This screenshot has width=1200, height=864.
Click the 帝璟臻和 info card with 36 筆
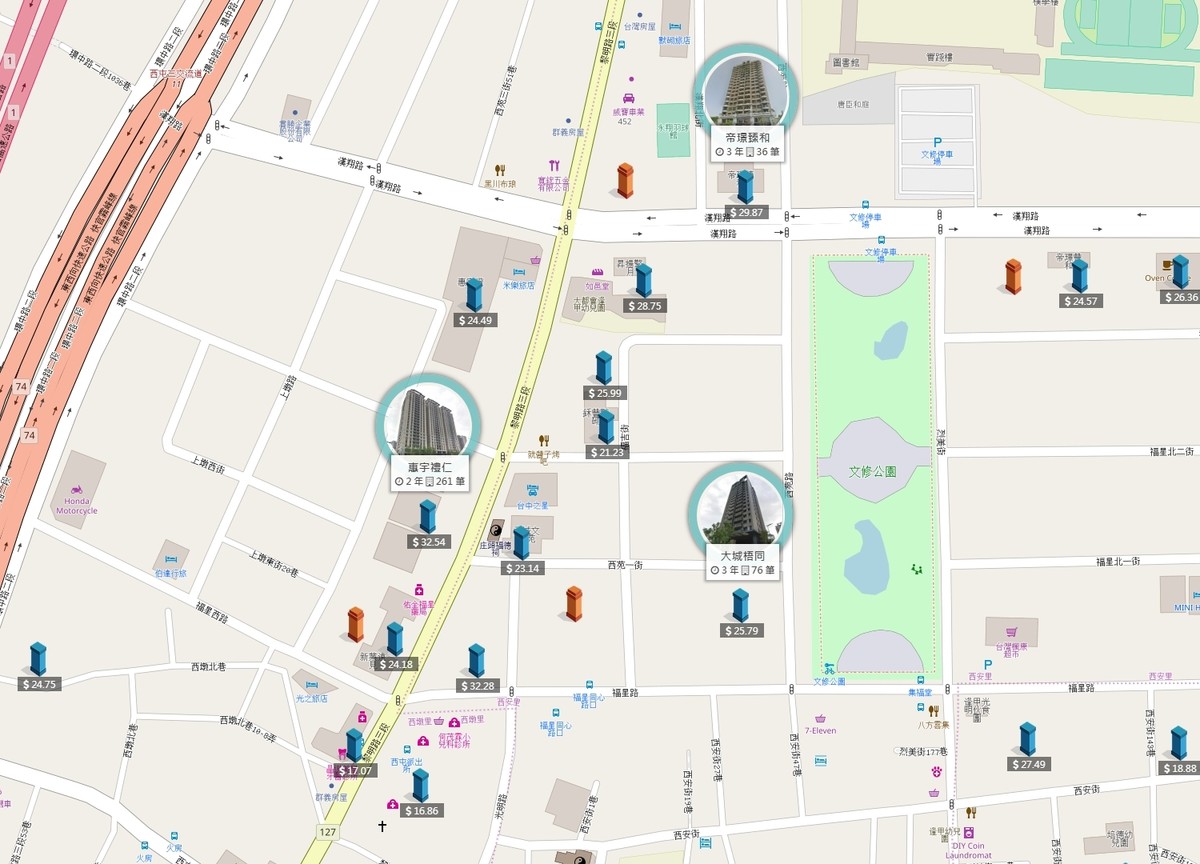[746, 144]
